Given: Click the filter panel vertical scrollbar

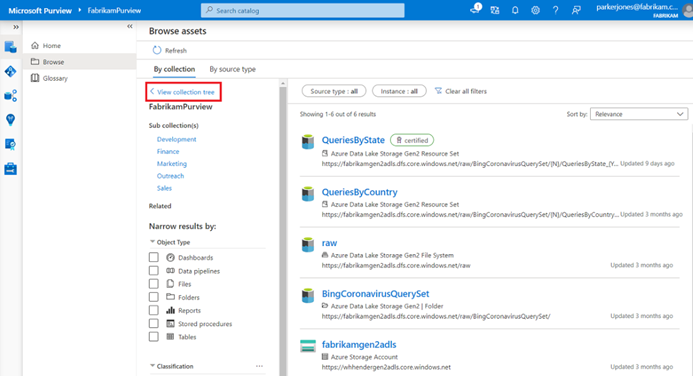Looking at the screenshot, I should [x=283, y=228].
